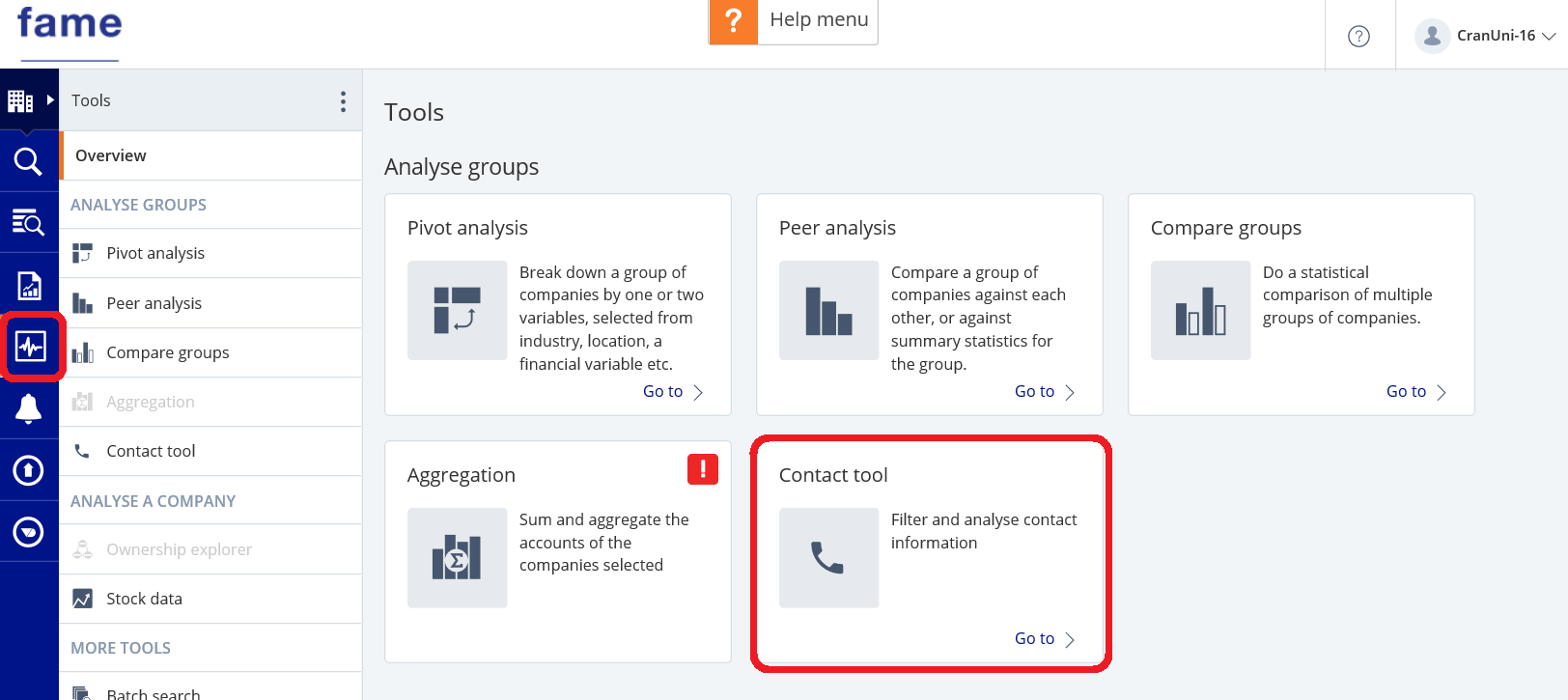
Task: Open Stock data from the side menu
Action: pyautogui.click(x=144, y=599)
